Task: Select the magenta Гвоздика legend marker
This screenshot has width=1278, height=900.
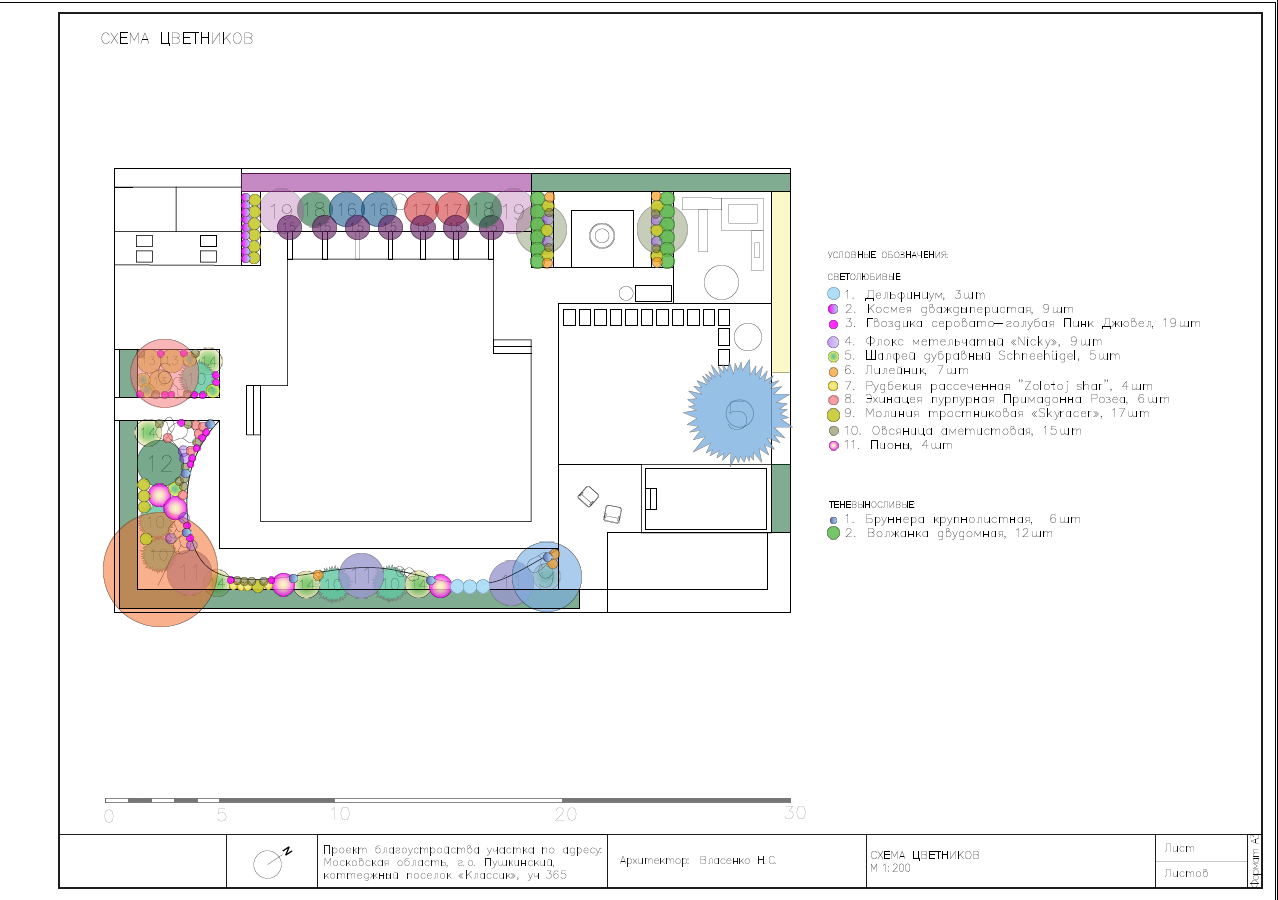Action: [833, 324]
